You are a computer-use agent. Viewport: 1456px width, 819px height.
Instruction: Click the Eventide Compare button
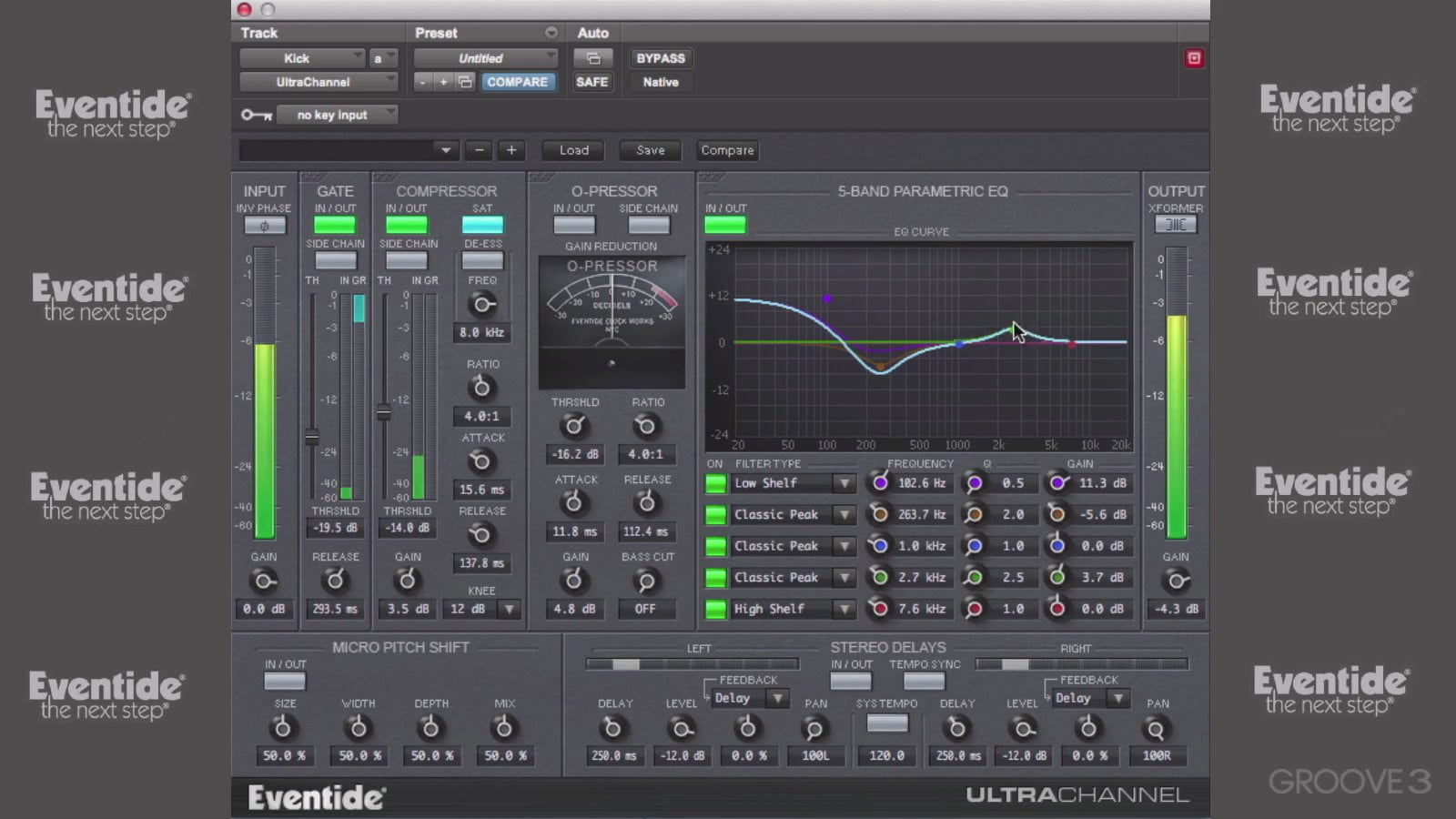point(727,150)
